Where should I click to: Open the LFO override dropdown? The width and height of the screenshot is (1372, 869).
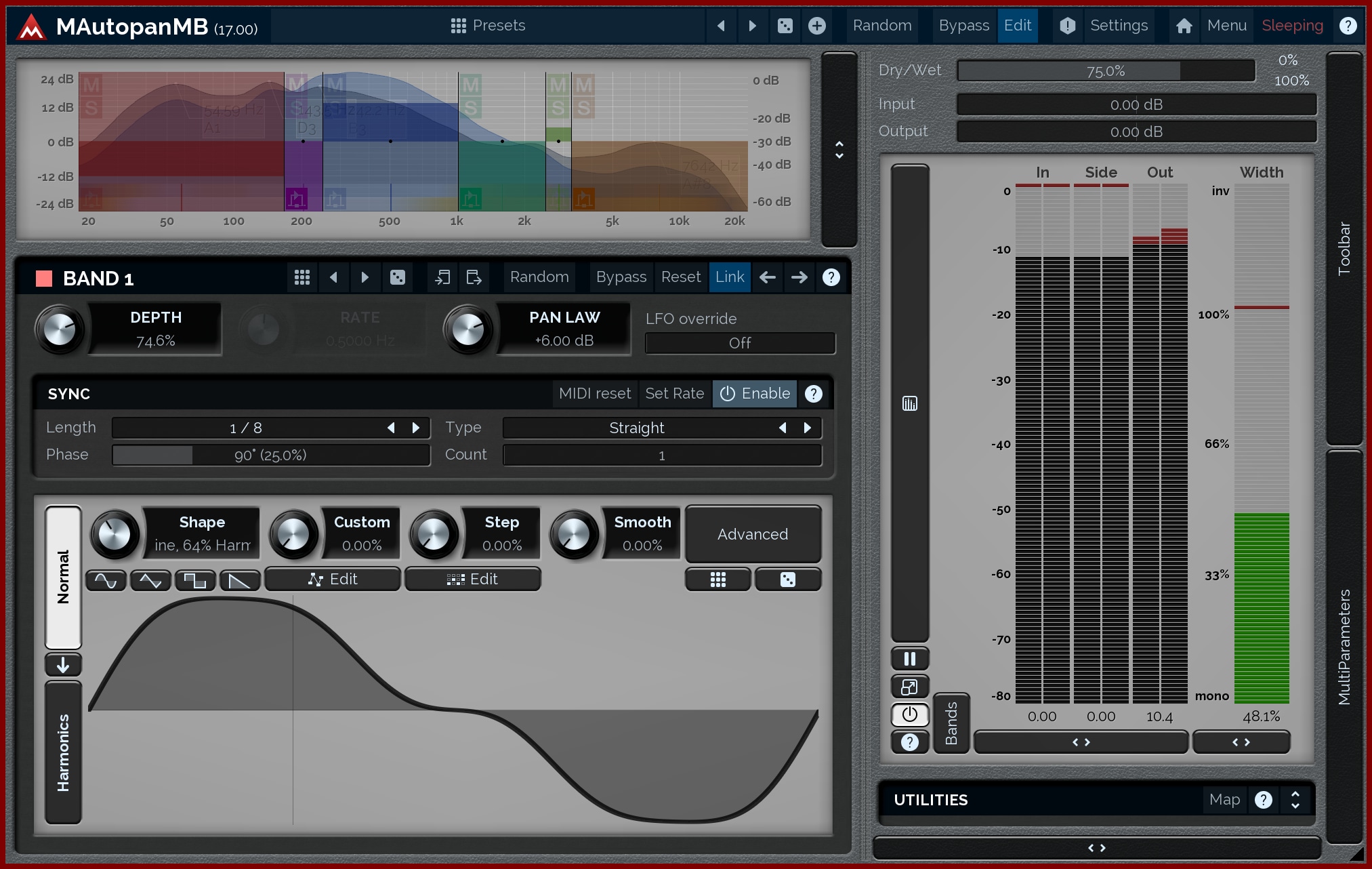(740, 343)
